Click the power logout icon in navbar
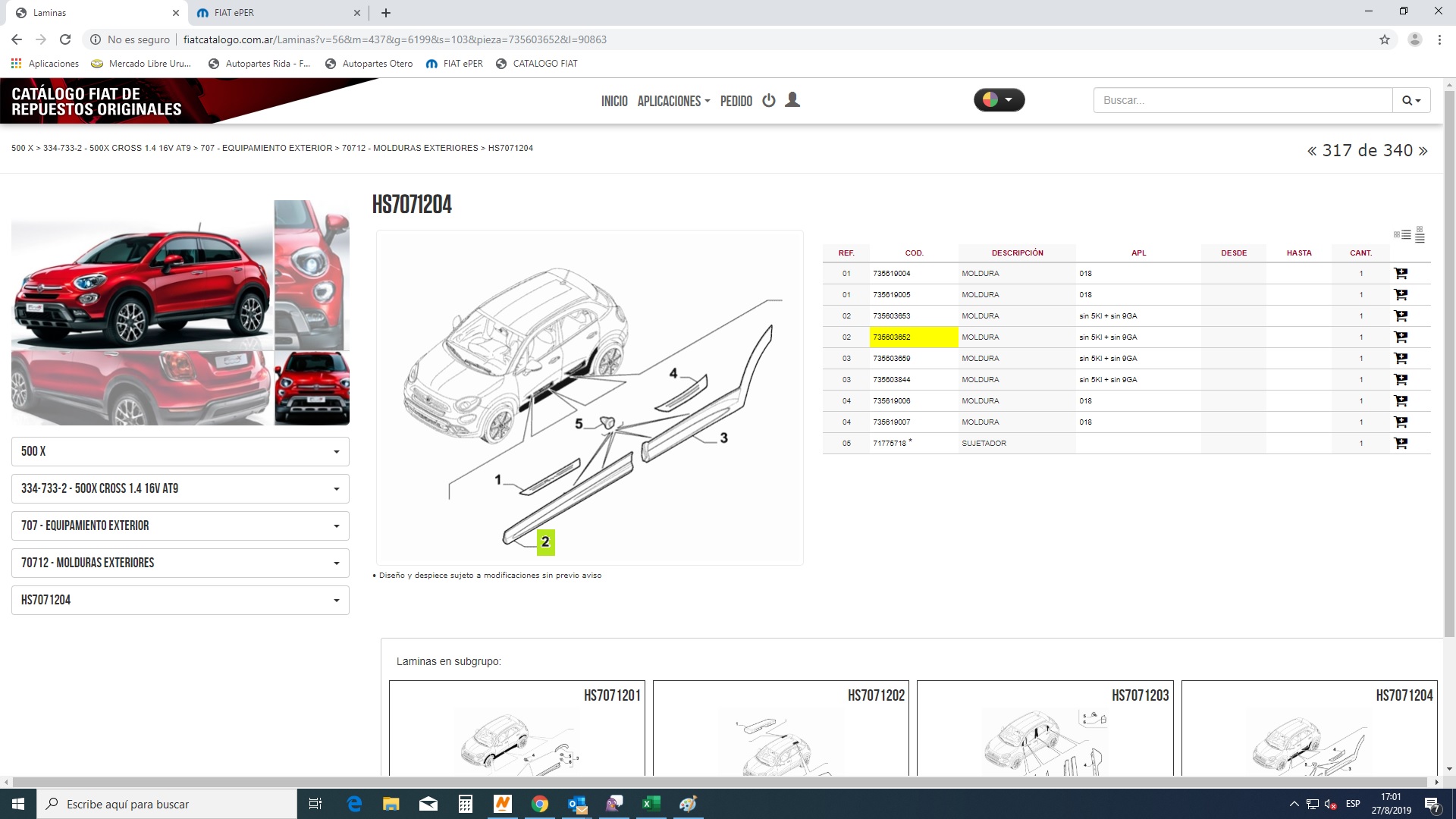The width and height of the screenshot is (1456, 819). coord(769,100)
